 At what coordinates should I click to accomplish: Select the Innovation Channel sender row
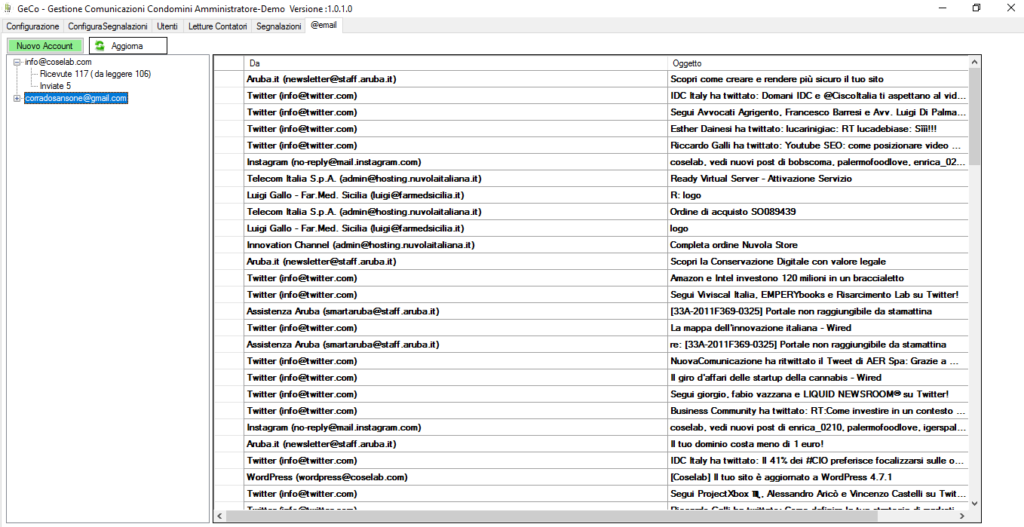[455, 245]
